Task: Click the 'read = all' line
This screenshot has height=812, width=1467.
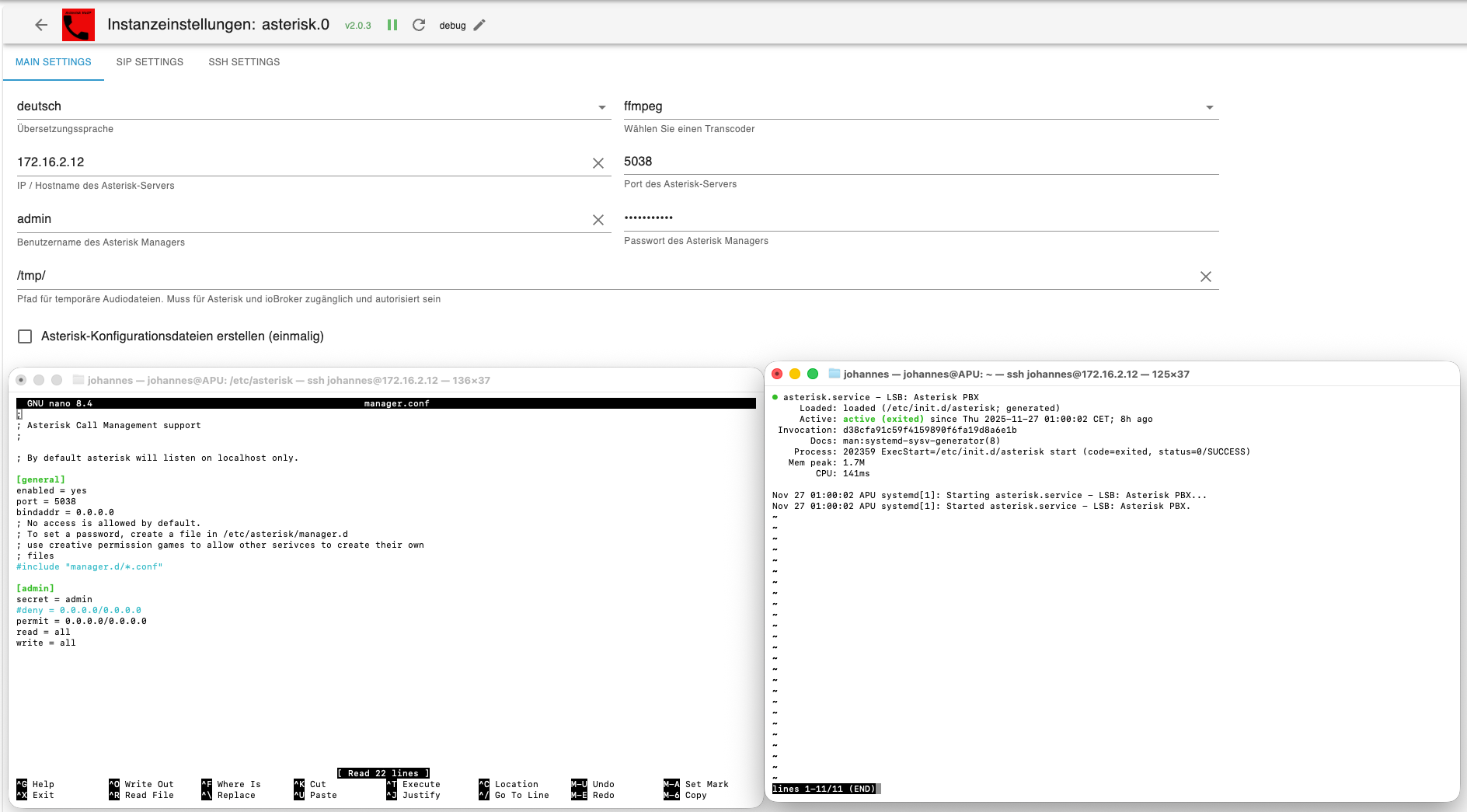Action: [44, 632]
